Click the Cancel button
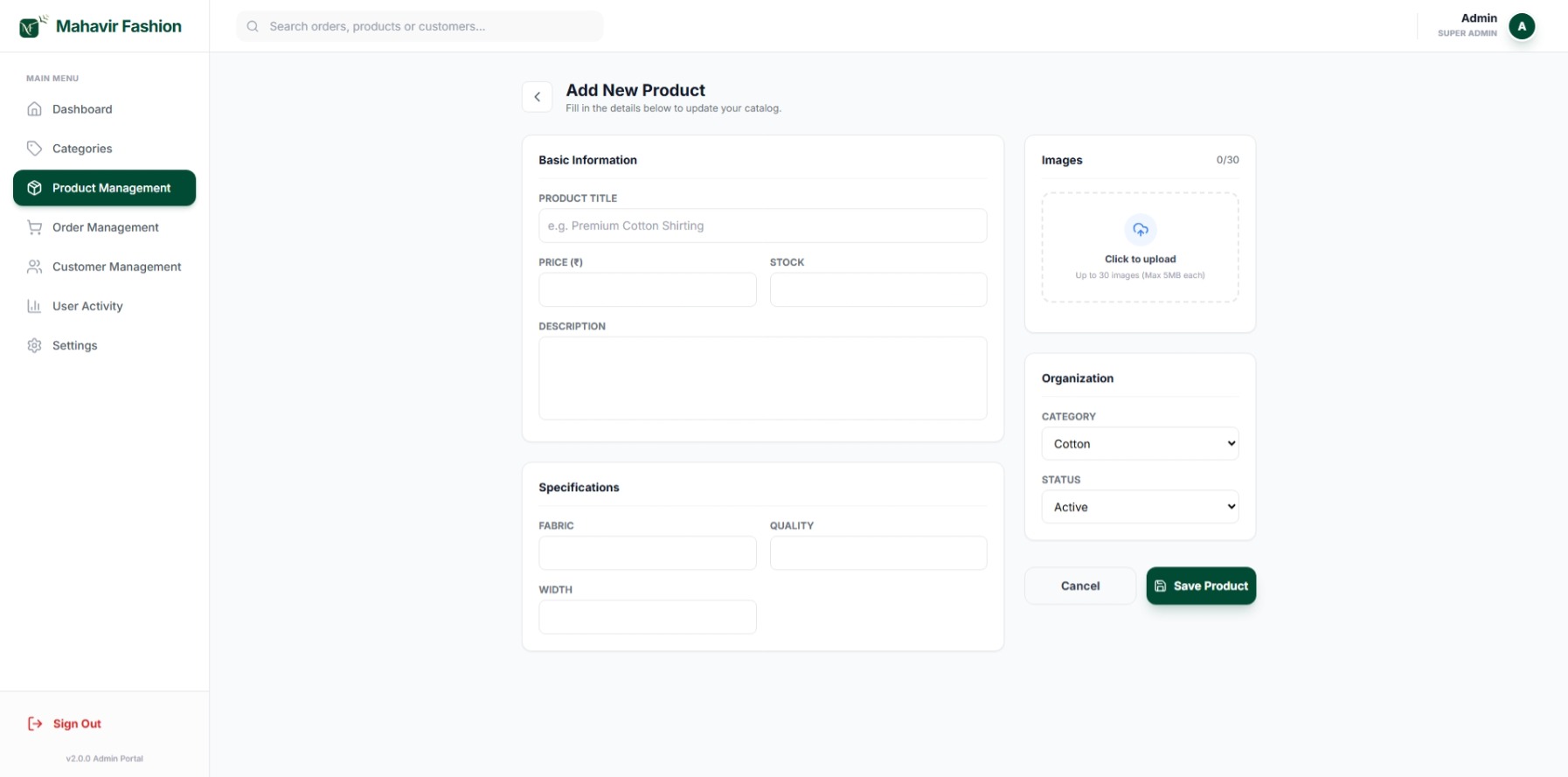 [x=1079, y=586]
